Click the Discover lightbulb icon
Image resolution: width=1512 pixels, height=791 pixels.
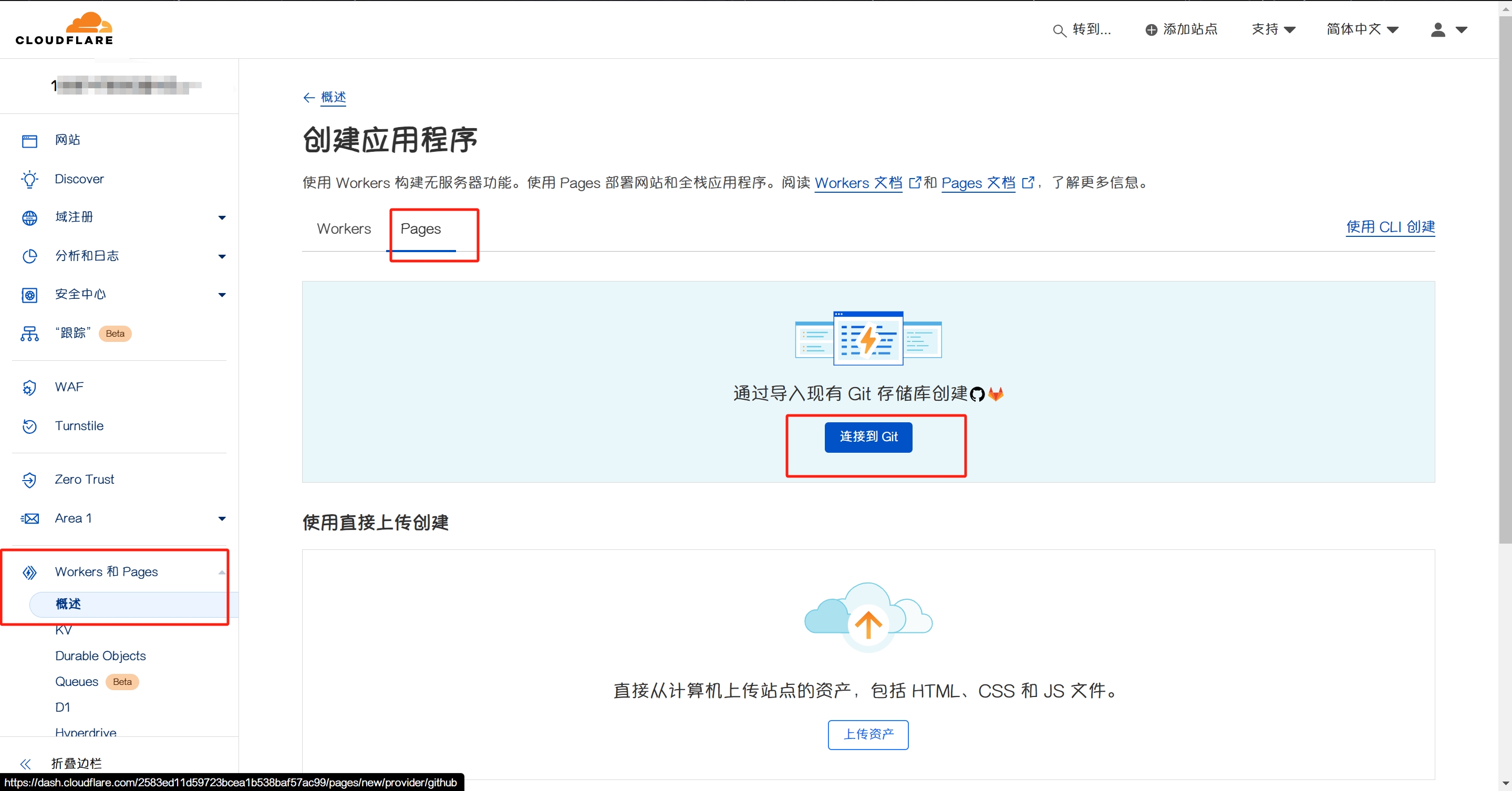pos(29,179)
